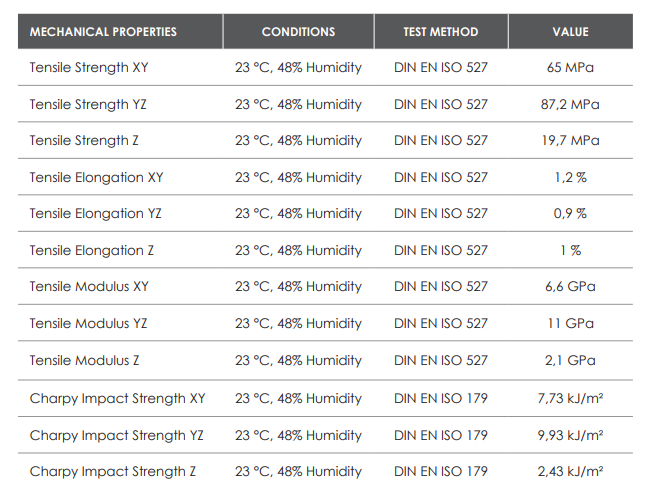Select DIN EN ISO 179 in Charpy YZ row
Viewport: 645px width, 503px height.
point(441,436)
